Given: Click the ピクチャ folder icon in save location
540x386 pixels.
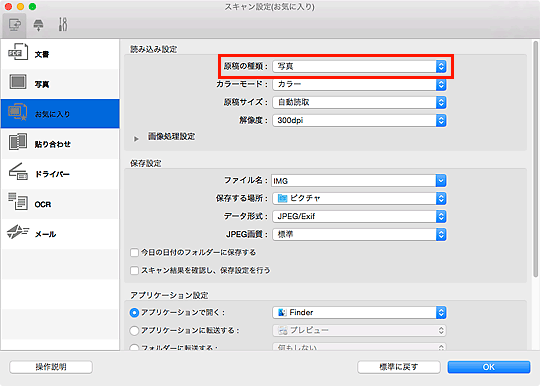Looking at the screenshot, I should pos(282,198).
